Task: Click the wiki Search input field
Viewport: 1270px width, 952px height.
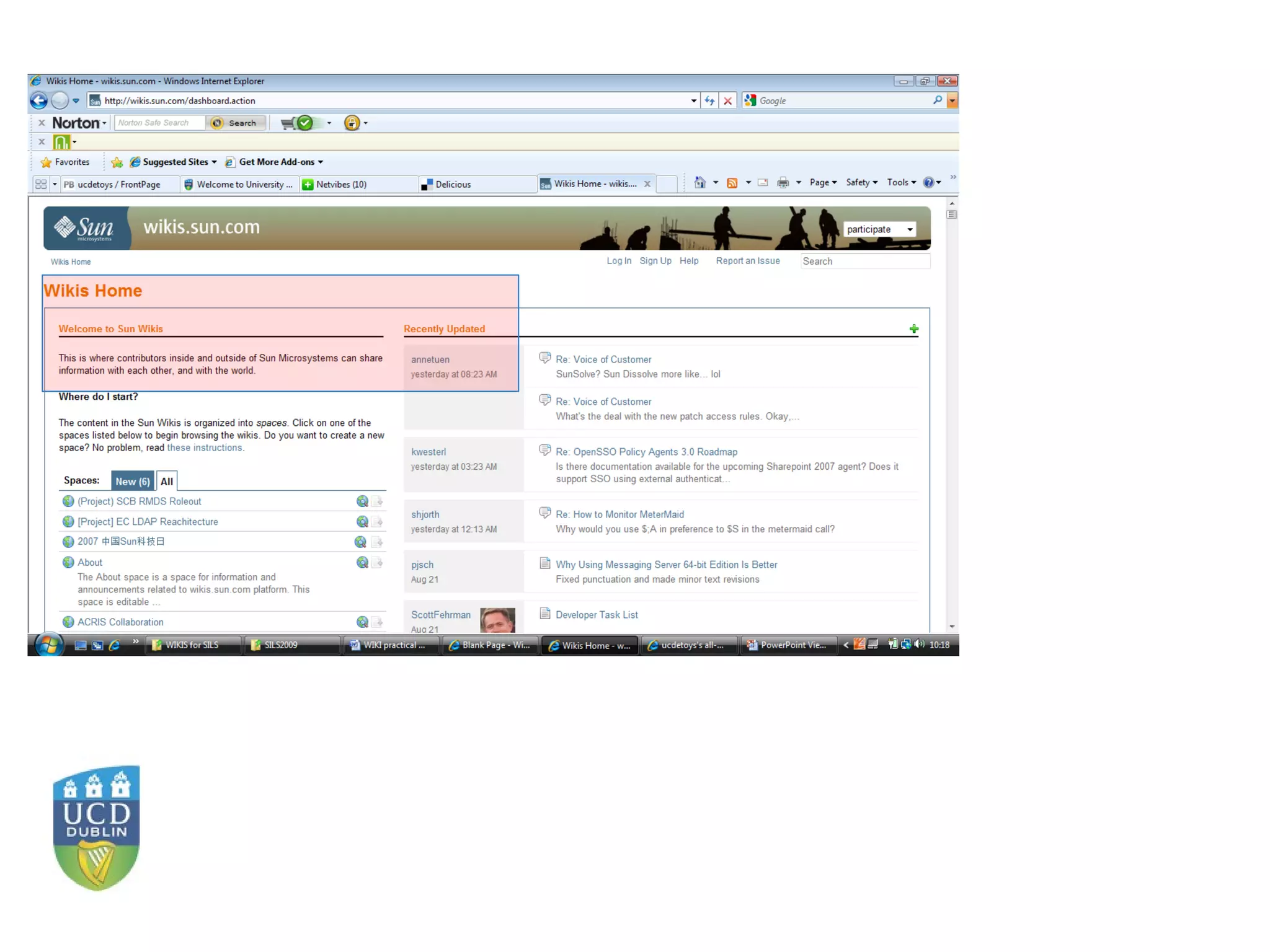Action: (864, 262)
